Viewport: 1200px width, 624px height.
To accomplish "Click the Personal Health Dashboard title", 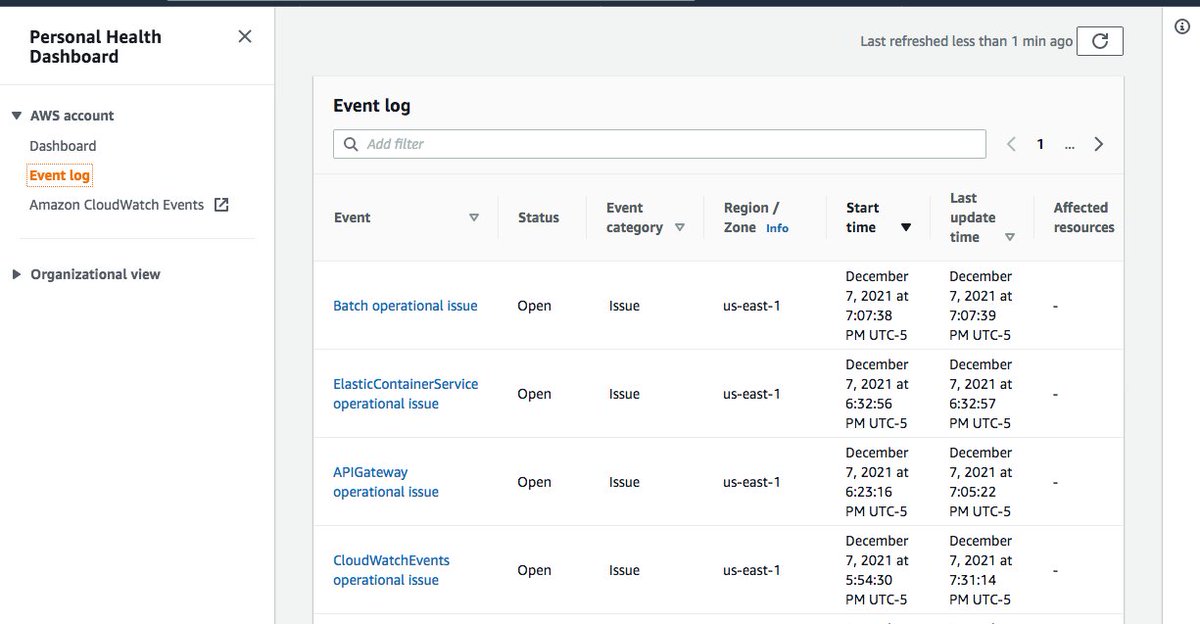I will click(95, 47).
